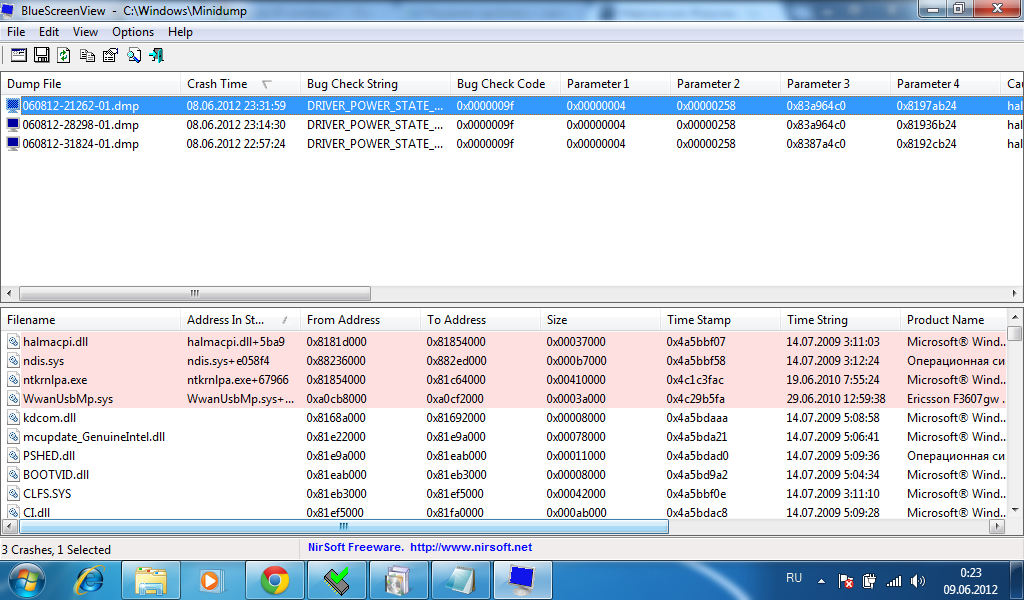Click the Save Selected Items floppy icon
The width and height of the screenshot is (1024, 600).
tap(42, 55)
